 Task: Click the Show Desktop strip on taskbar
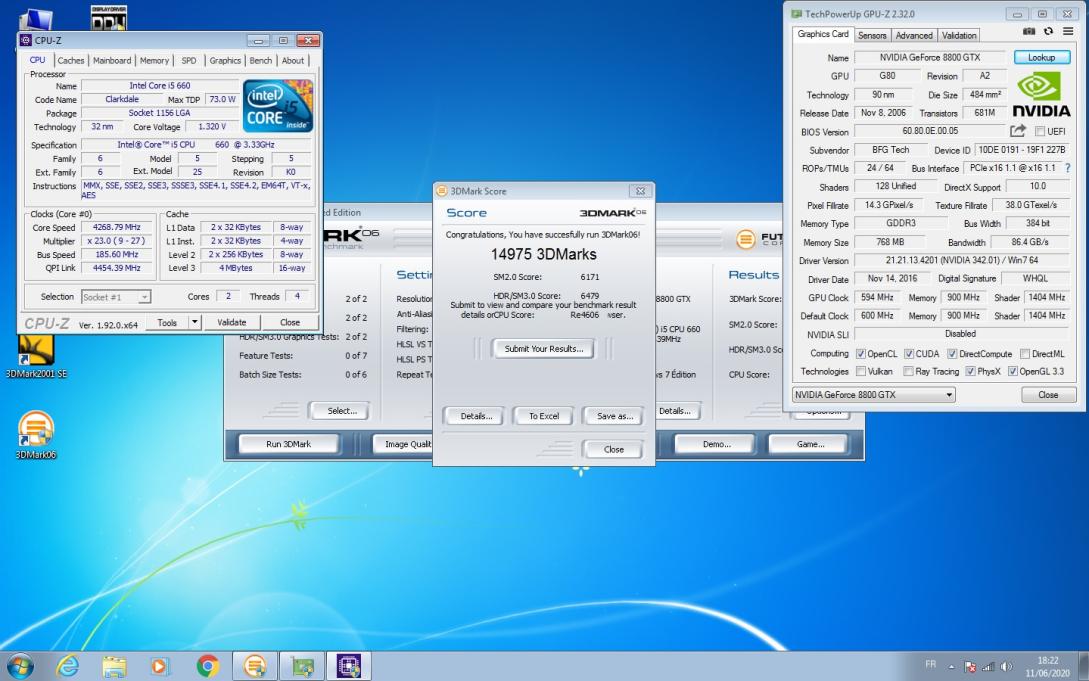pos(1083,666)
